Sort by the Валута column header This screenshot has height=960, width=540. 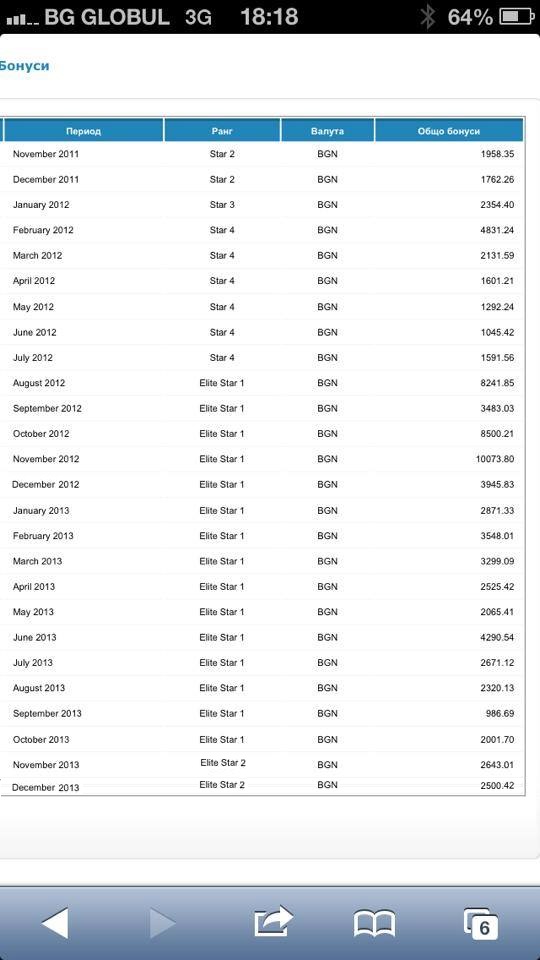coord(328,130)
